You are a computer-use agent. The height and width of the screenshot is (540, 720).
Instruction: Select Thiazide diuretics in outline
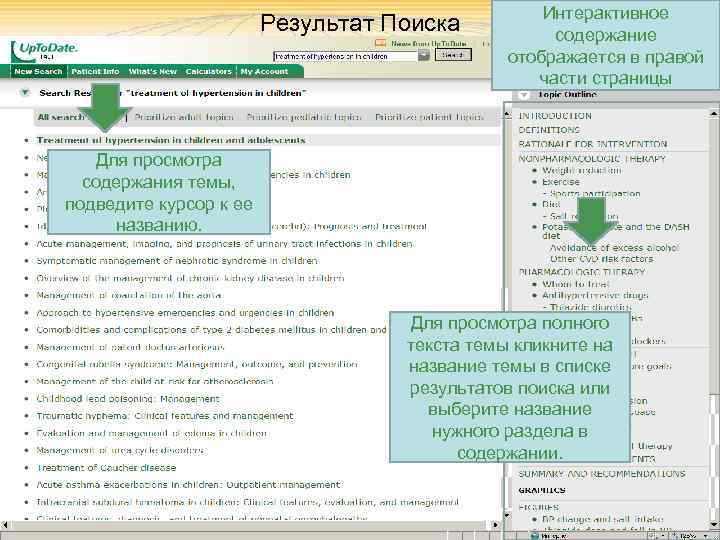590,307
